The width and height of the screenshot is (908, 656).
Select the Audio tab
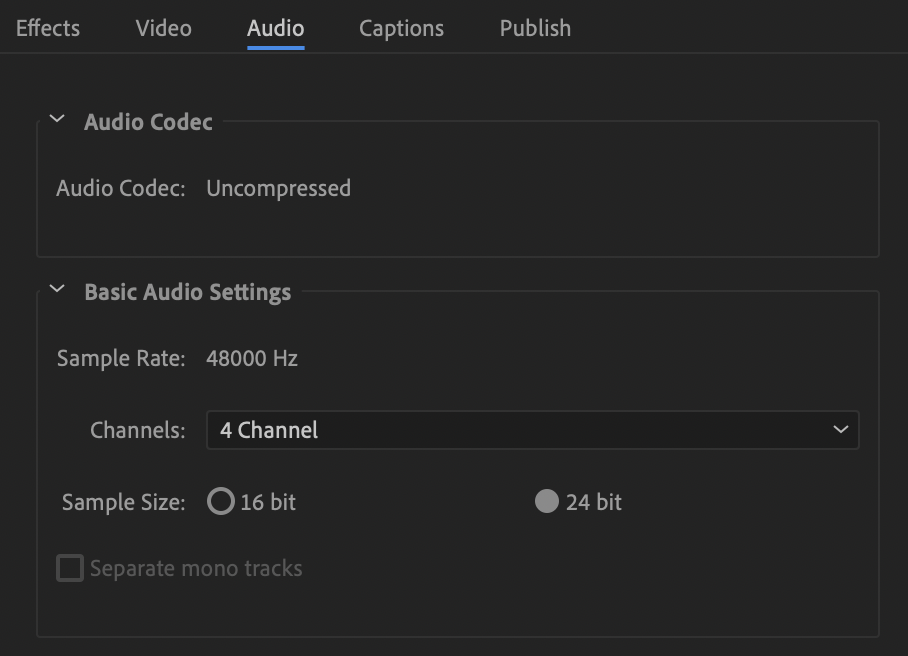275,28
